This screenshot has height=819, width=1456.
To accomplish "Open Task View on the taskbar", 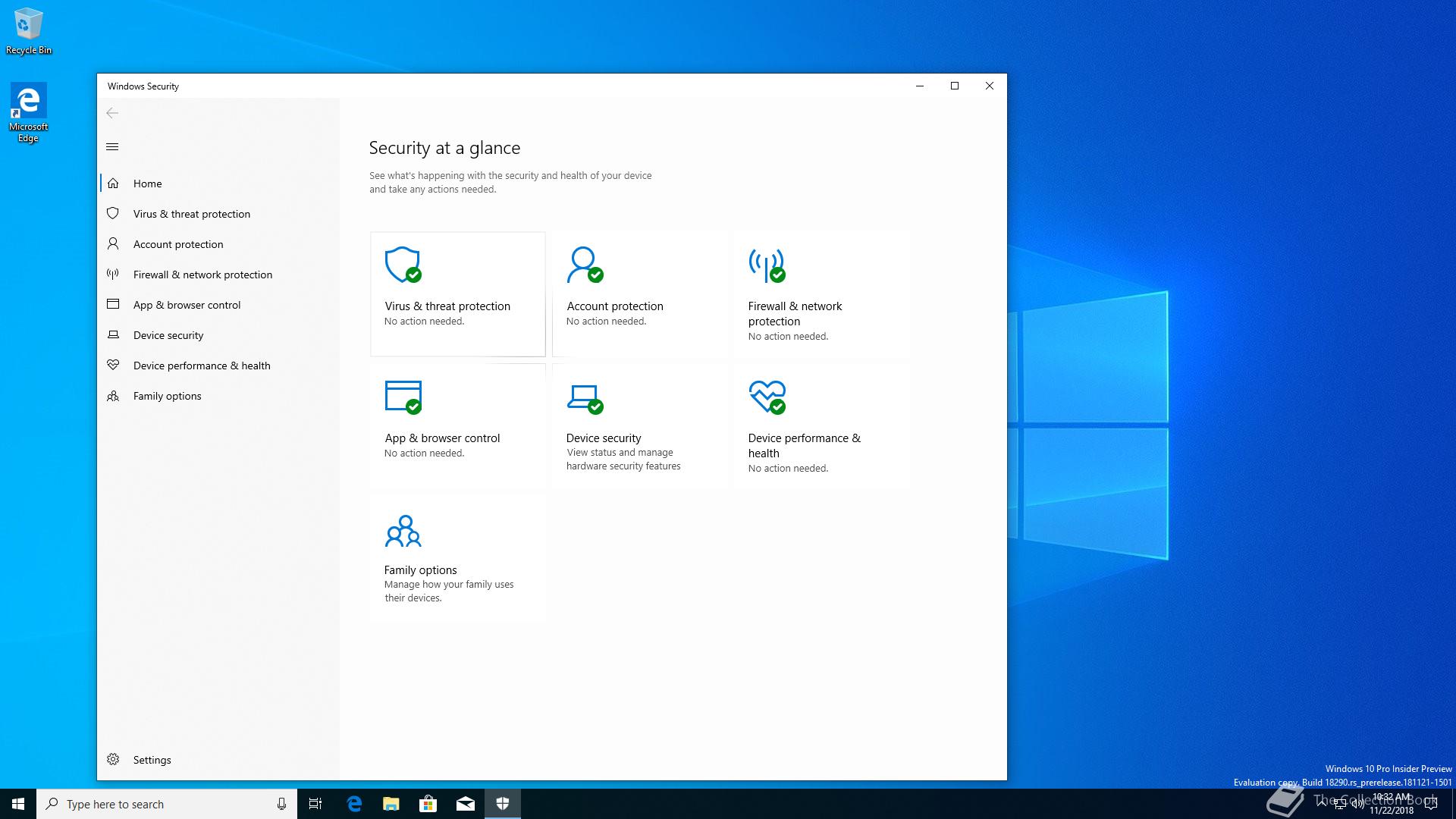I will [315, 804].
